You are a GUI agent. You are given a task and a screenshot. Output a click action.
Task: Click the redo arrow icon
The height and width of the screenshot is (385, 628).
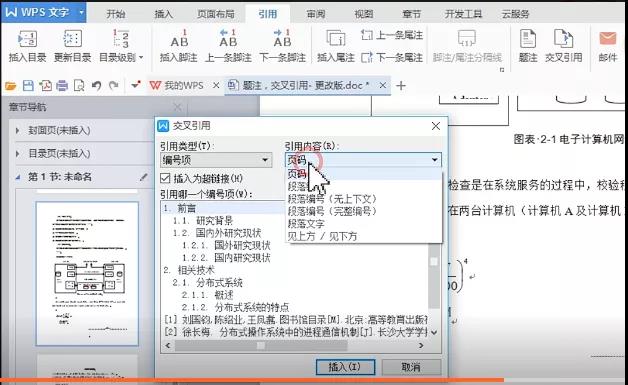tap(114, 86)
